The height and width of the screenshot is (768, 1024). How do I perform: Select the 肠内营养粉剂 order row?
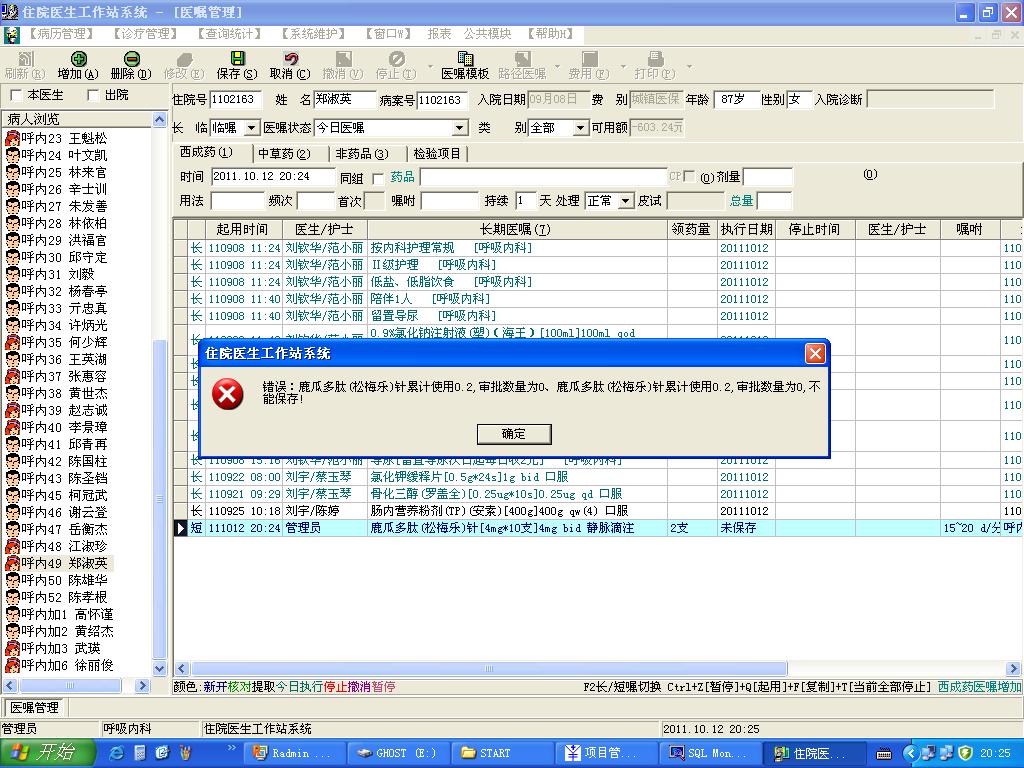coord(598,511)
